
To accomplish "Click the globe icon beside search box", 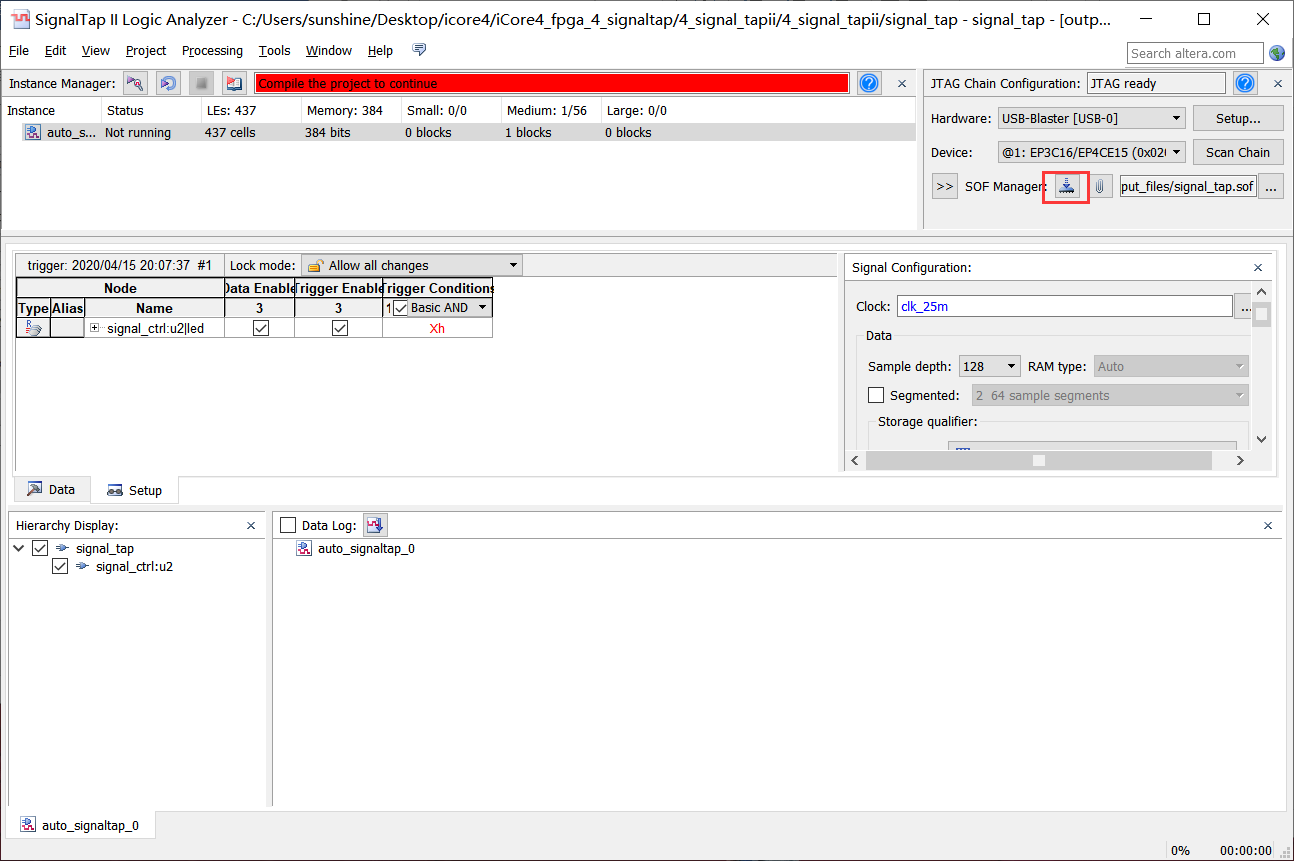I will [1277, 53].
